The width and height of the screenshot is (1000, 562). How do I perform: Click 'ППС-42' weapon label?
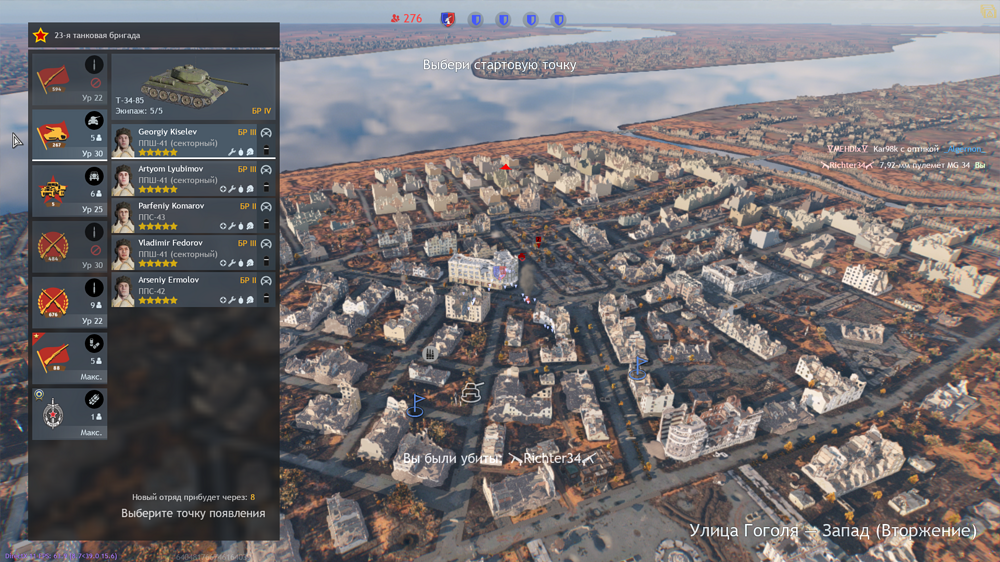[x=152, y=291]
